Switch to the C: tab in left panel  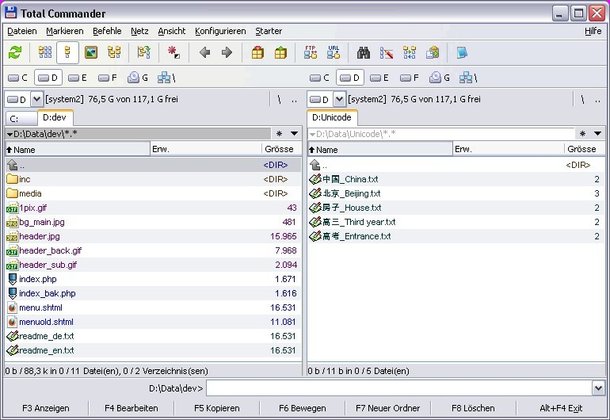[20, 118]
